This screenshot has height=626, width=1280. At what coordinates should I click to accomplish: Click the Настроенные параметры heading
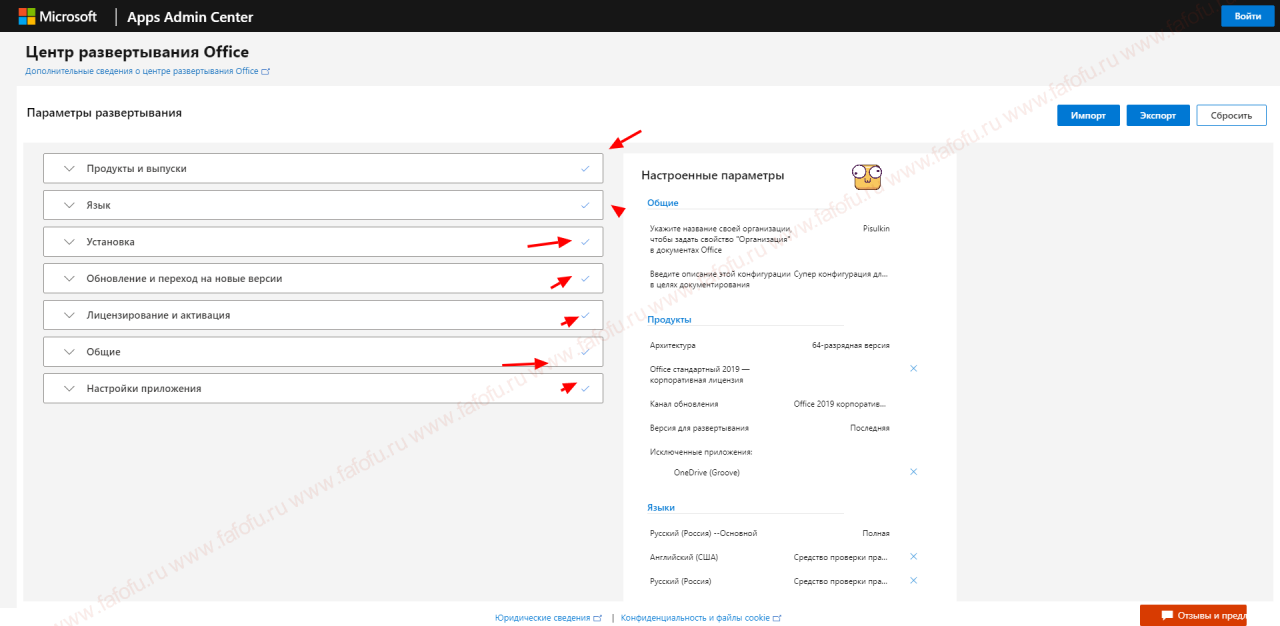pos(712,176)
